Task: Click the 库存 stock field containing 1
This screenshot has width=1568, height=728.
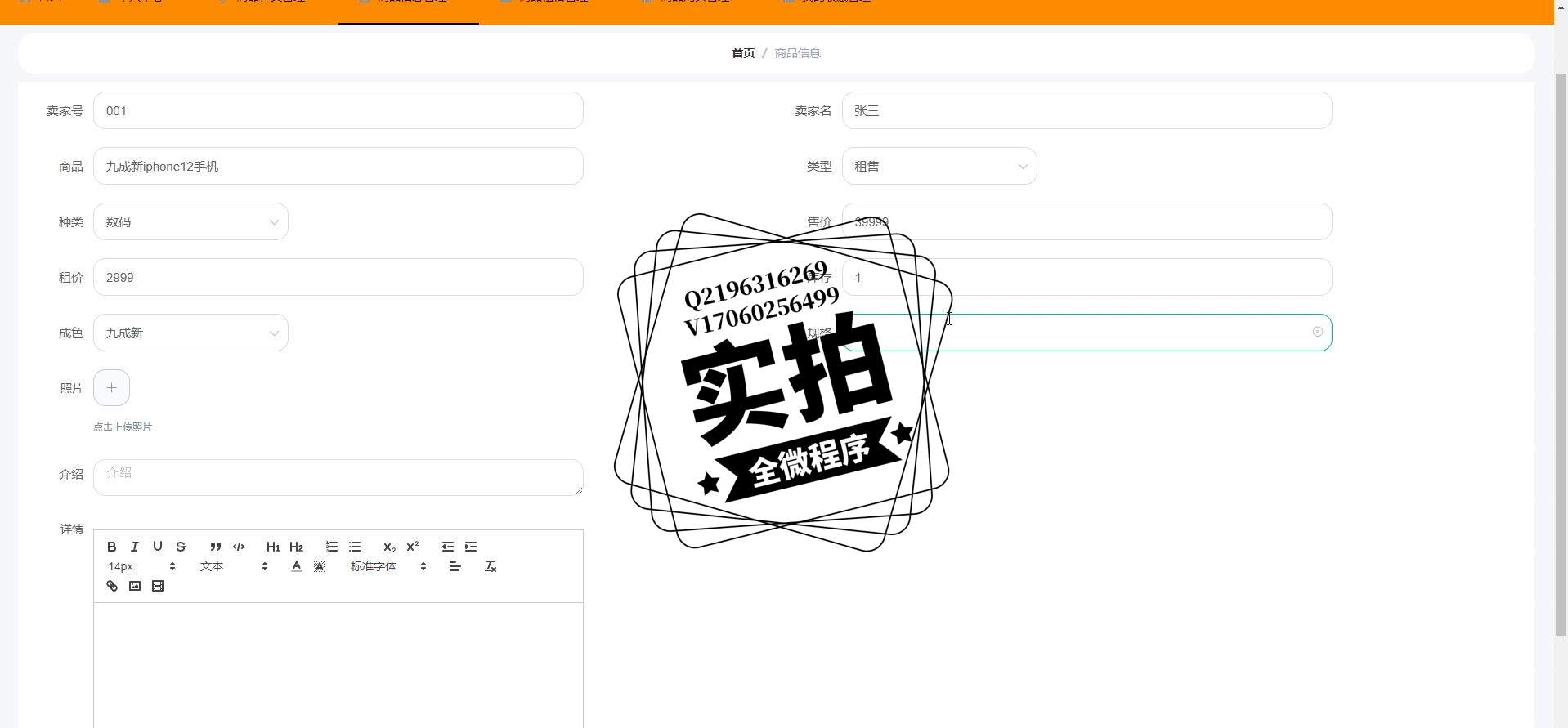Action: coord(1087,277)
